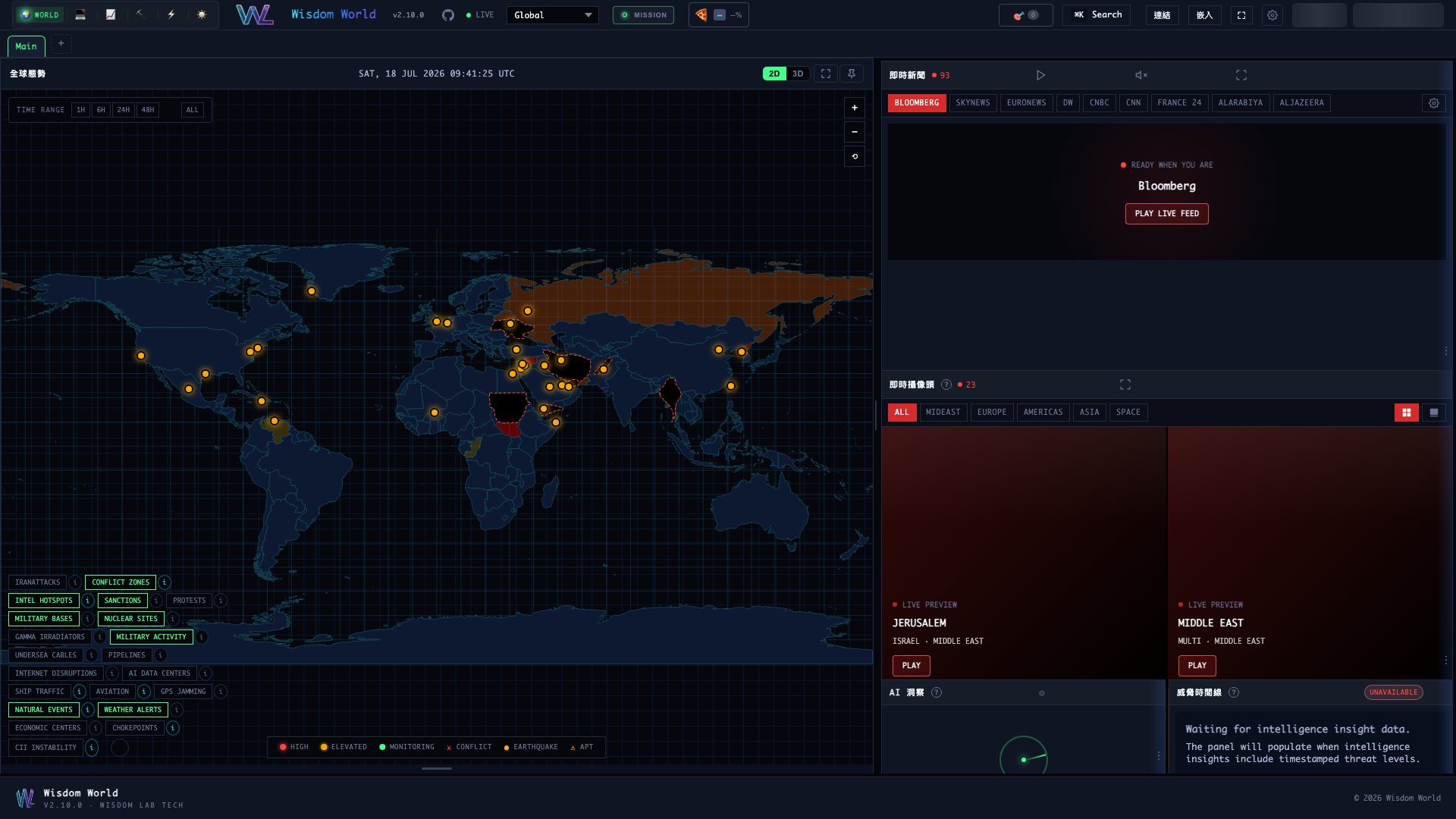Enable Undersea Cables layer

(x=46, y=655)
